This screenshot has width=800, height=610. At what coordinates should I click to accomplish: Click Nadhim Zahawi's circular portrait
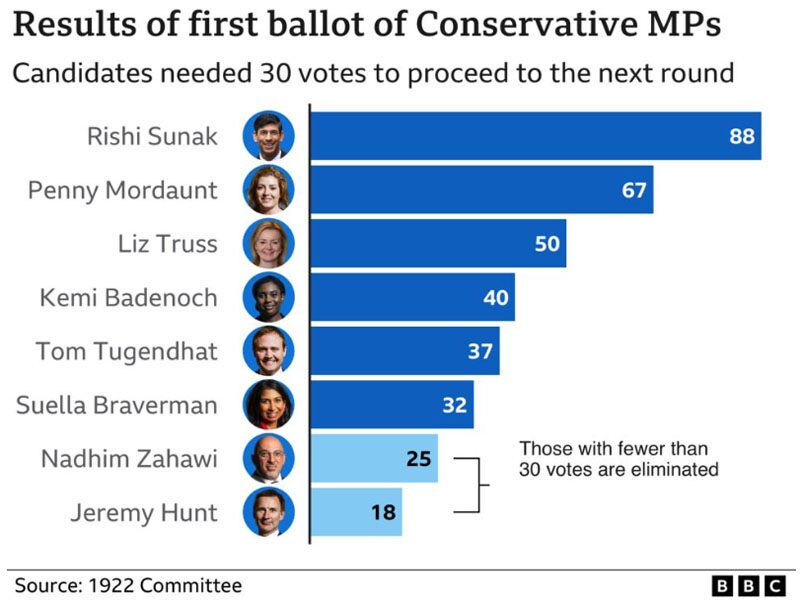269,459
